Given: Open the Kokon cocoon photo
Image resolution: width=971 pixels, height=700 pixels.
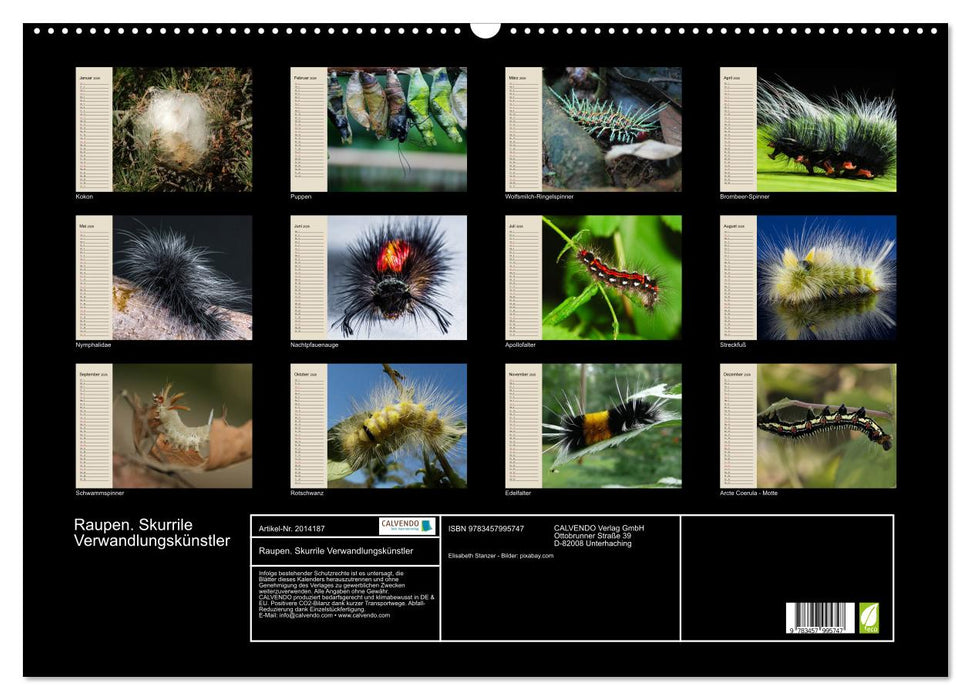Looking at the screenshot, I should coord(182,129).
